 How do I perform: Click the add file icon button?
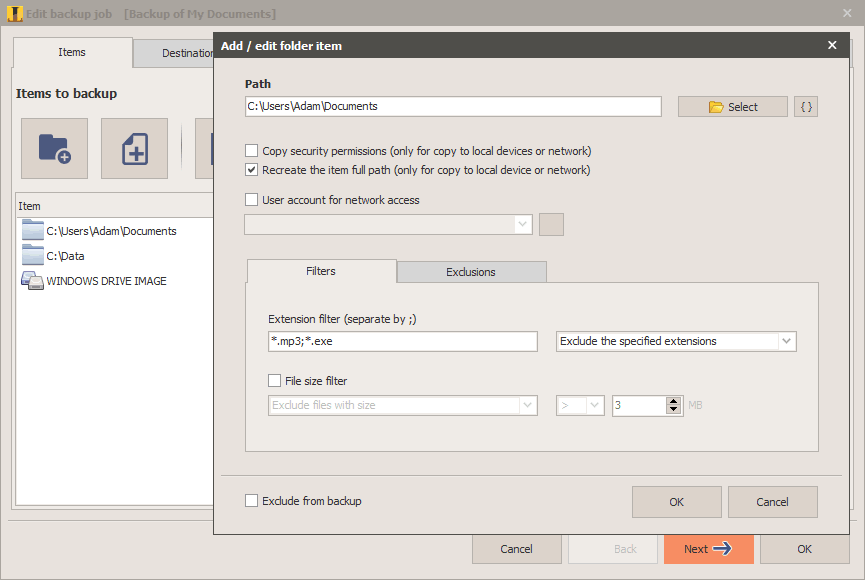click(134, 149)
